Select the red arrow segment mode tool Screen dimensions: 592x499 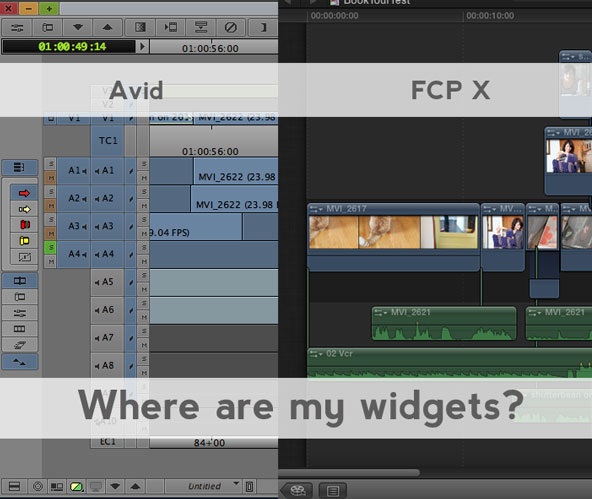(24, 193)
